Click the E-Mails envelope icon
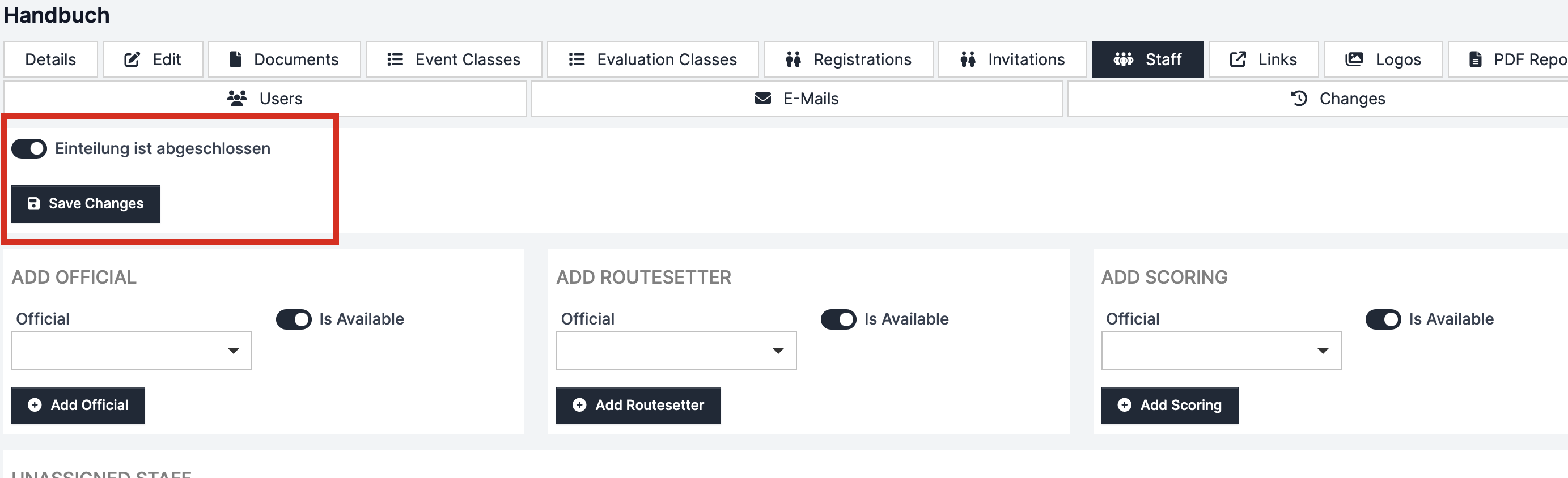This screenshot has height=478, width=1568. pyautogui.click(x=762, y=99)
